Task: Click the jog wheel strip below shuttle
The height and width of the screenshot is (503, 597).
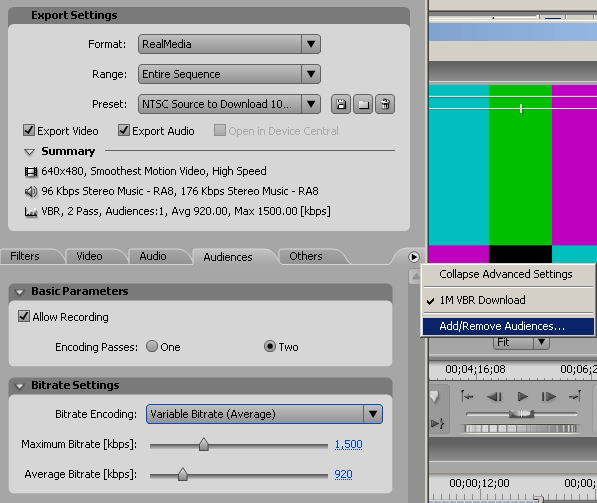Action: tap(521, 429)
